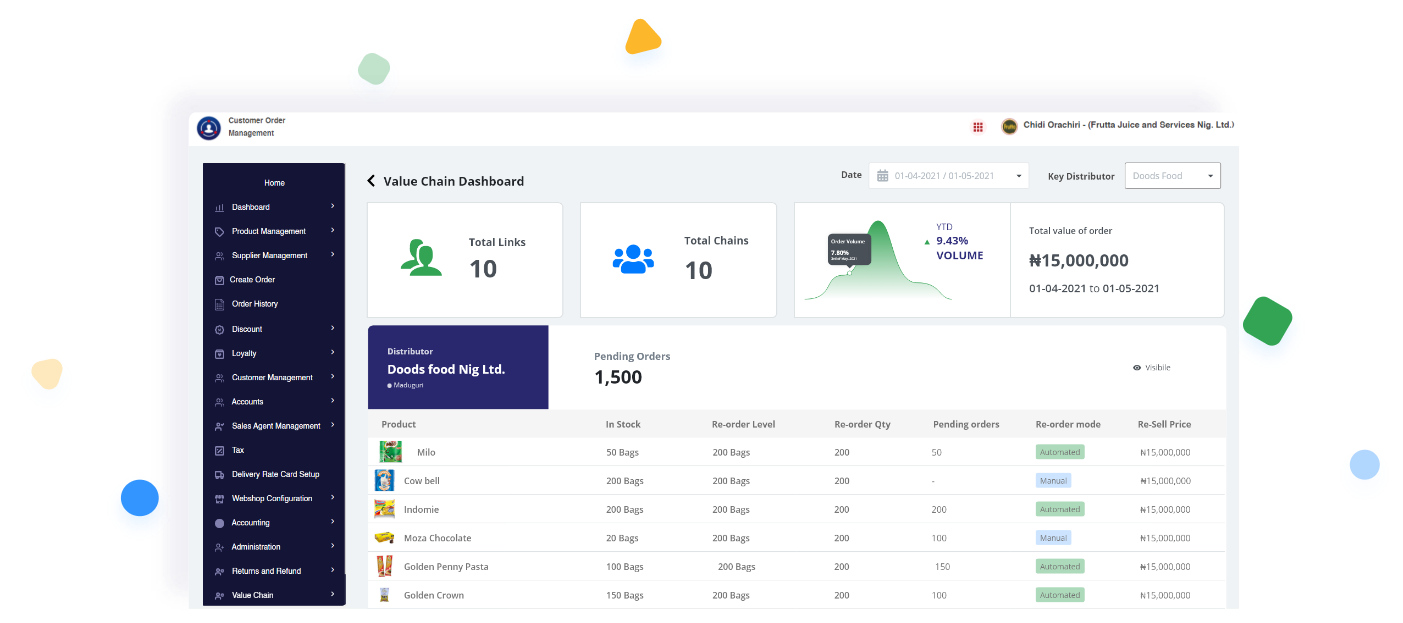Click the Order Volume chart tooltip

point(849,249)
